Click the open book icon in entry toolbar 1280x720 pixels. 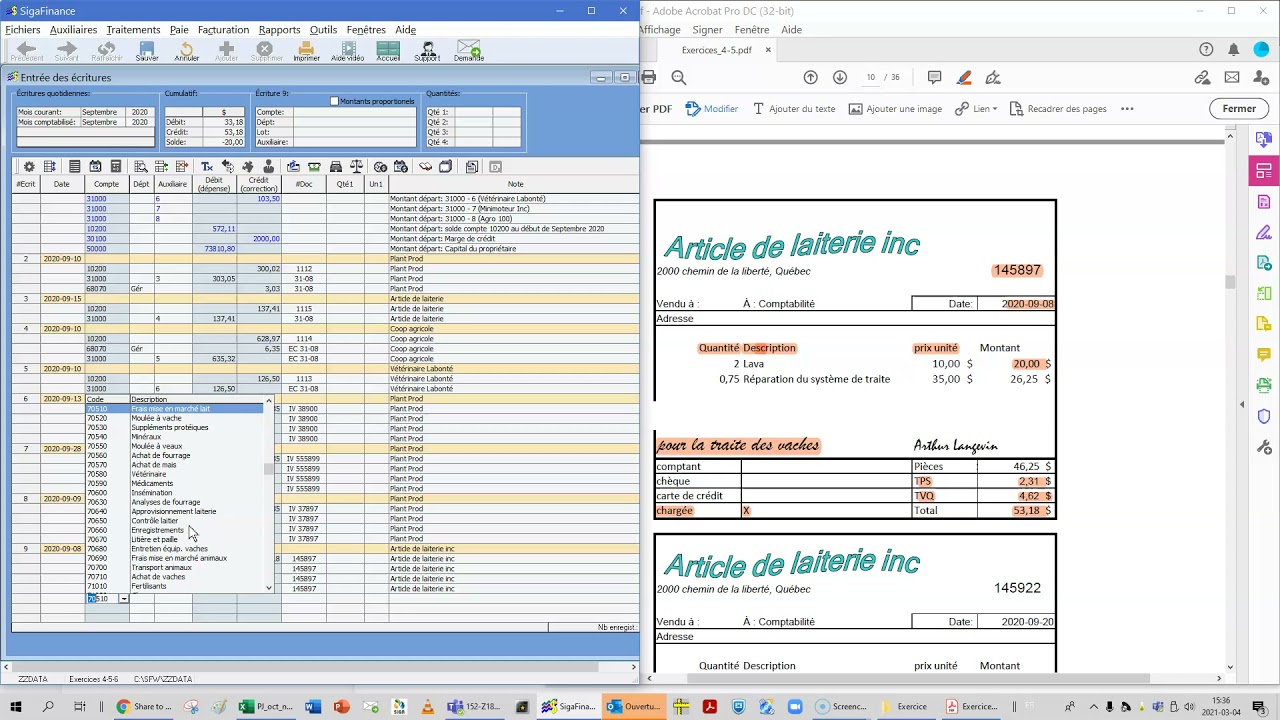coord(425,167)
